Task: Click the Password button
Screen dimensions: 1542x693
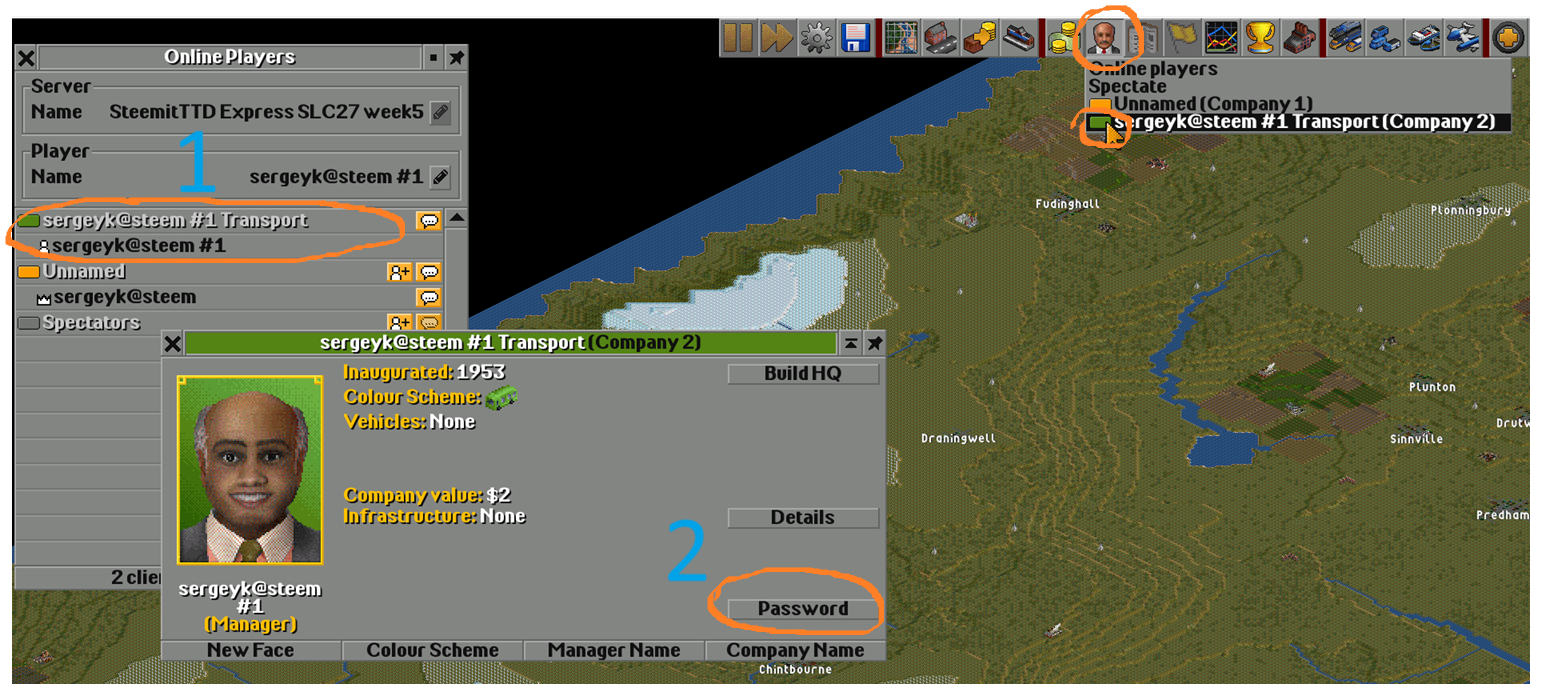Action: 803,609
